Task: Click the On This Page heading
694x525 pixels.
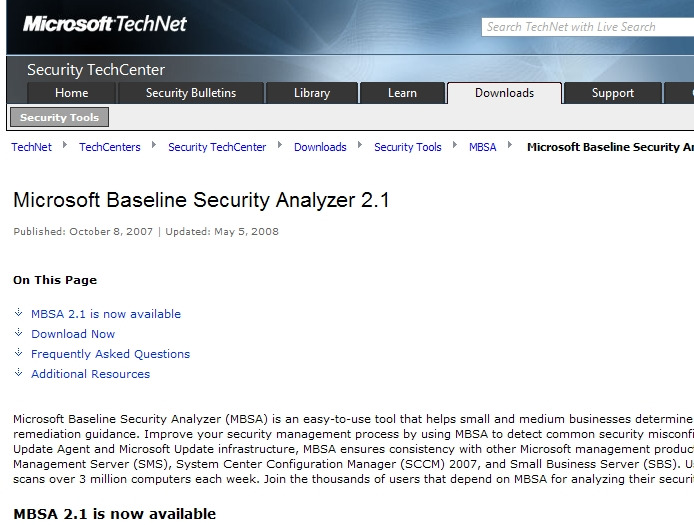Action: click(55, 280)
